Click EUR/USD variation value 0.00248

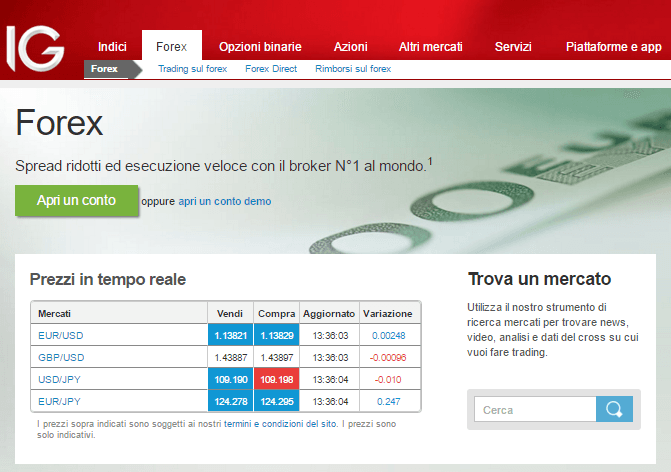pos(389,335)
